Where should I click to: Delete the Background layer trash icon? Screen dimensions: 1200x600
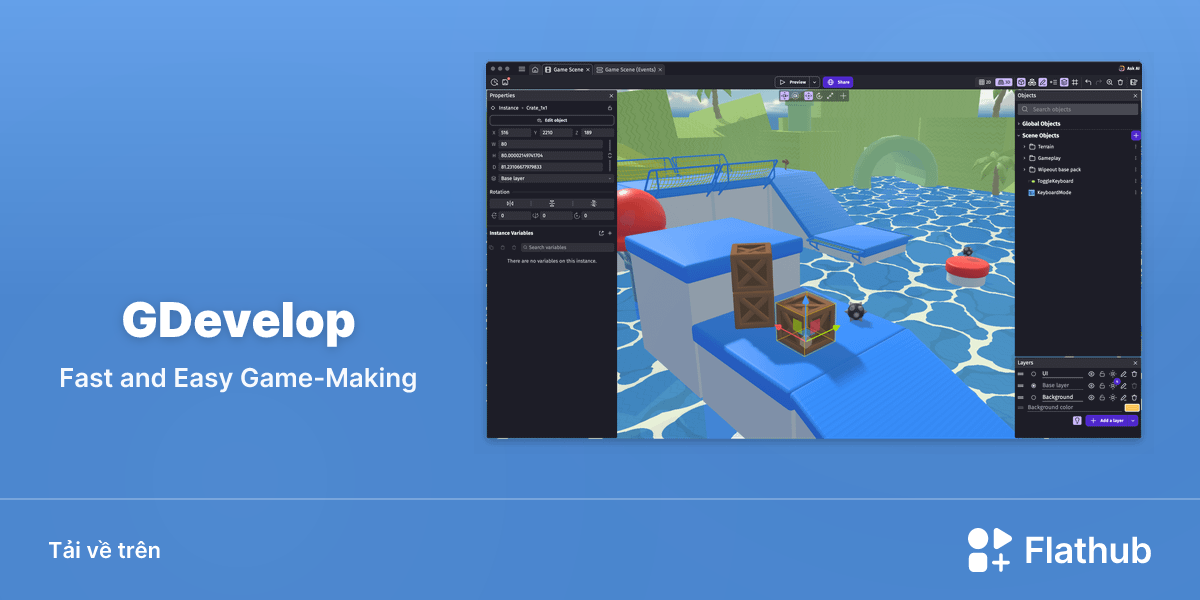coord(1134,397)
